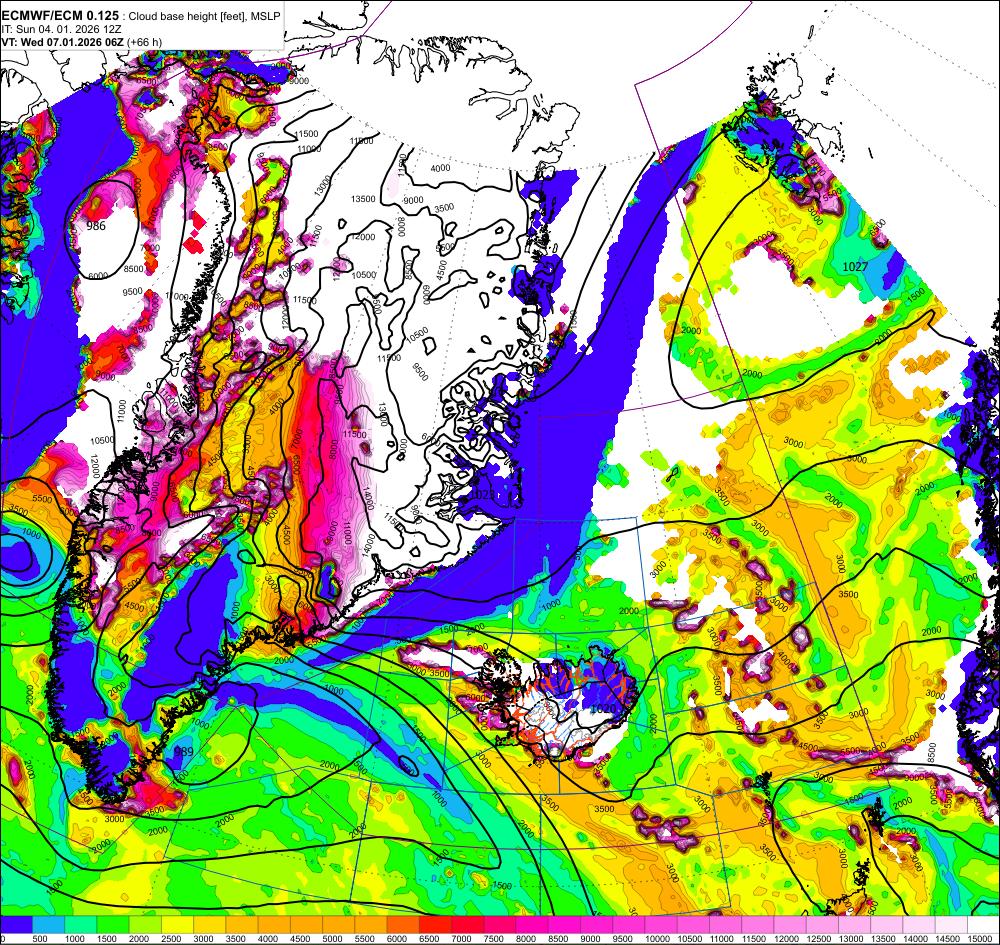The height and width of the screenshot is (945, 1000).
Task: Click the pale pink legend swatch between 14000 and 14500
Action: (919, 924)
